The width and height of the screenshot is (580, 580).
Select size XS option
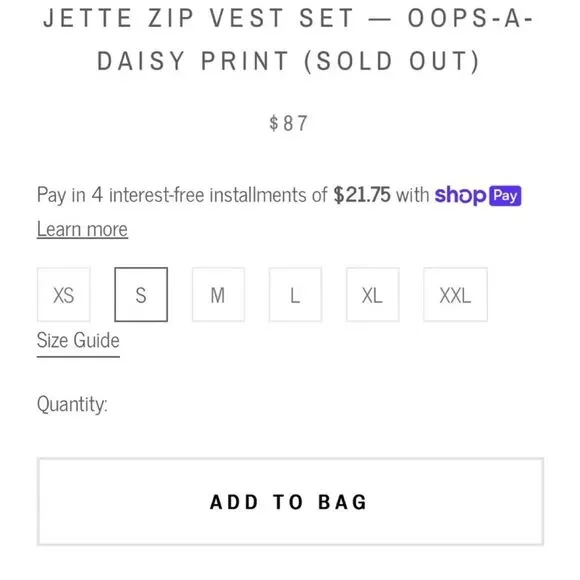pos(64,295)
